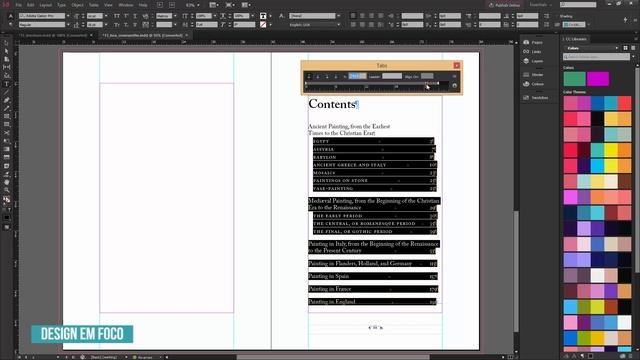Open the File menu
Image resolution: width=640 pixels, height=360 pixels.
(x=18, y=5)
